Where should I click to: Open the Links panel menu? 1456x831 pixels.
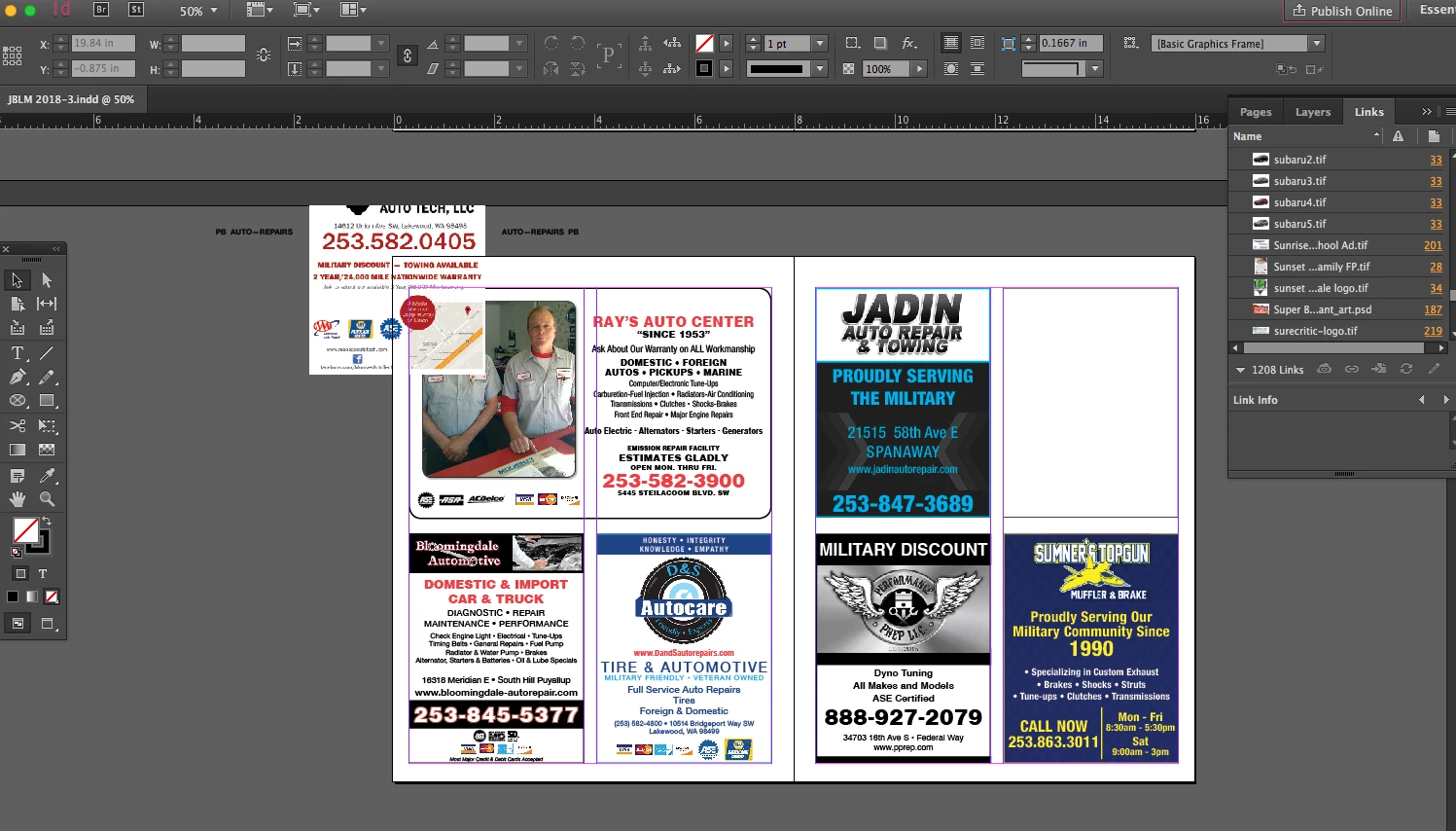pyautogui.click(x=1449, y=112)
